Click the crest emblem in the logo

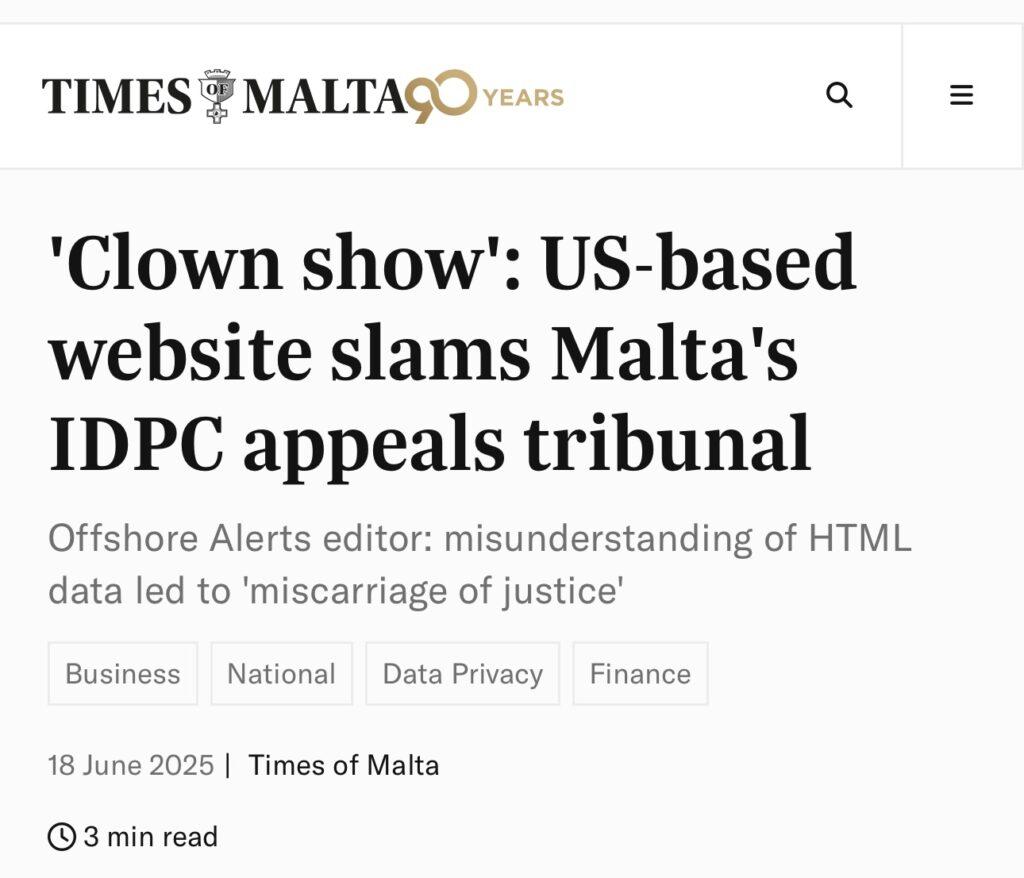[217, 96]
